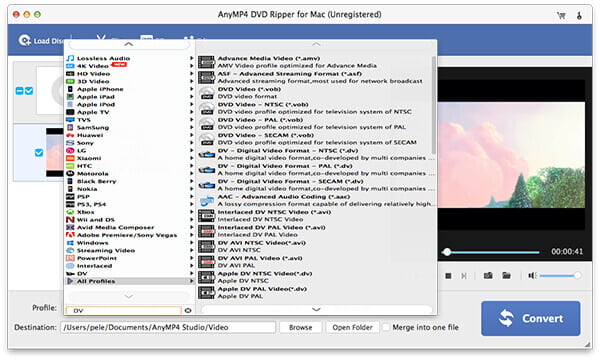Expand the All Profiles submenu arrow
600x360 pixels.
pyautogui.click(x=191, y=281)
